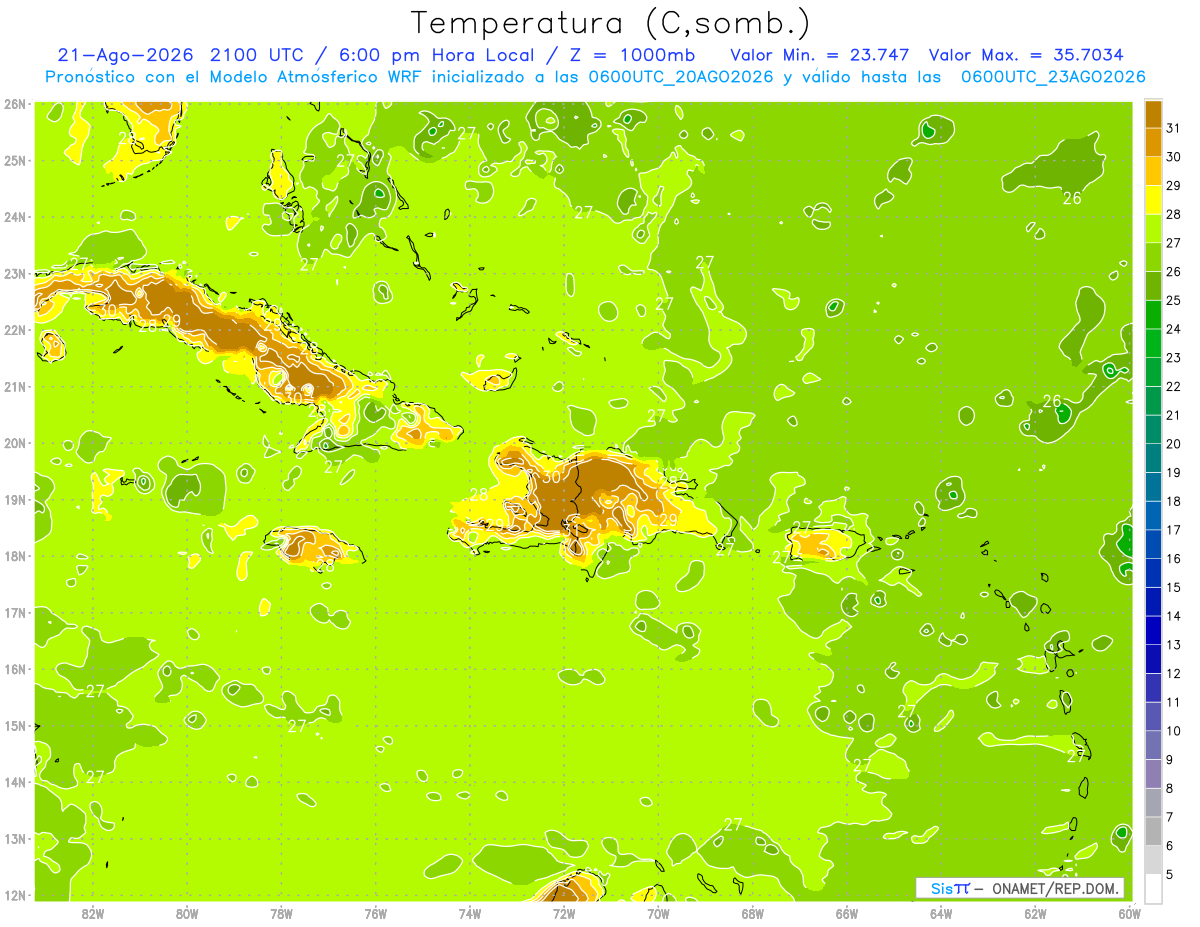Click the '12' label on the color scale
The image size is (1200, 927).
(x=1174, y=673)
